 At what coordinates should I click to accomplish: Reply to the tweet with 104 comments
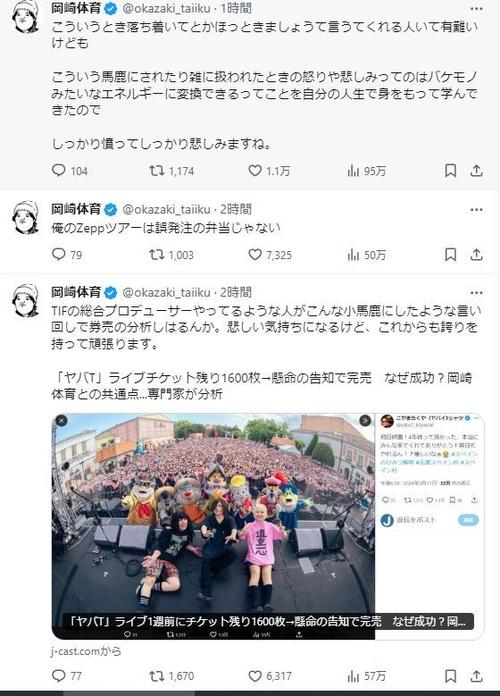(70, 171)
